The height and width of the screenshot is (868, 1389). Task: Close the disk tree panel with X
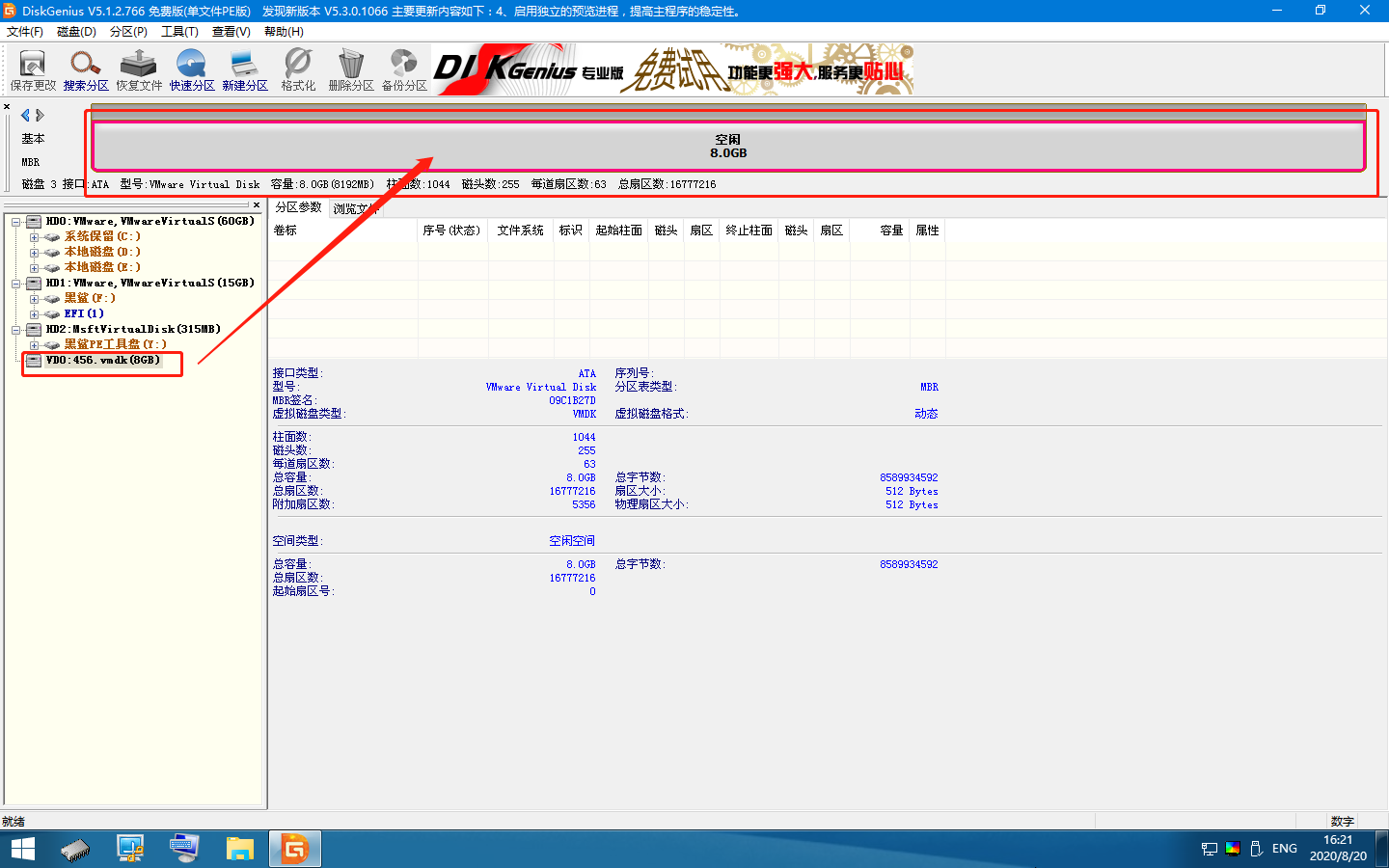tap(257, 204)
